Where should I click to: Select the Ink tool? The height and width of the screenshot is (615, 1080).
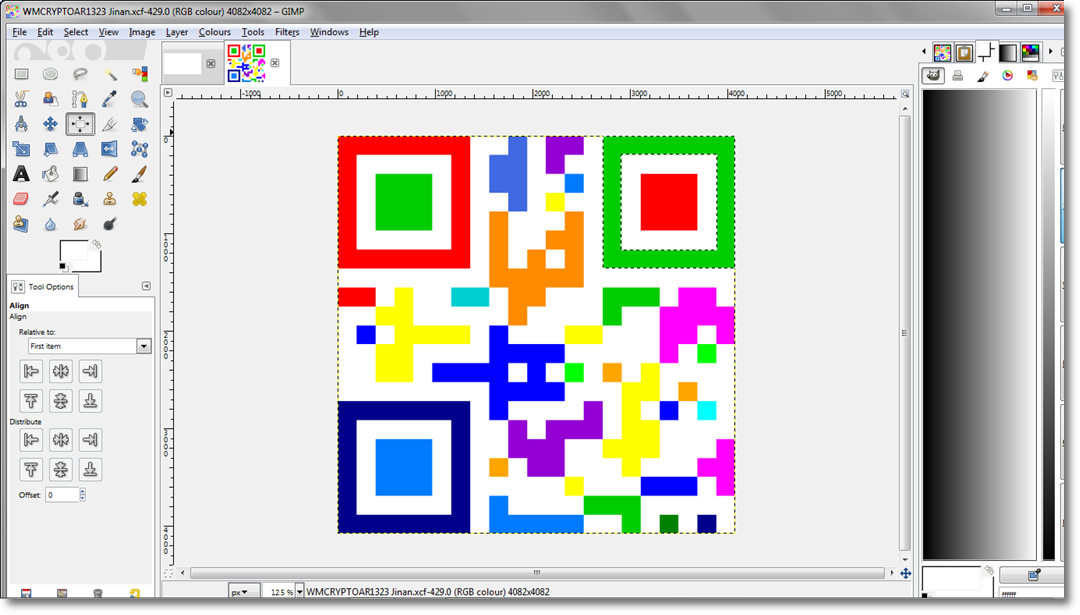[x=80, y=199]
